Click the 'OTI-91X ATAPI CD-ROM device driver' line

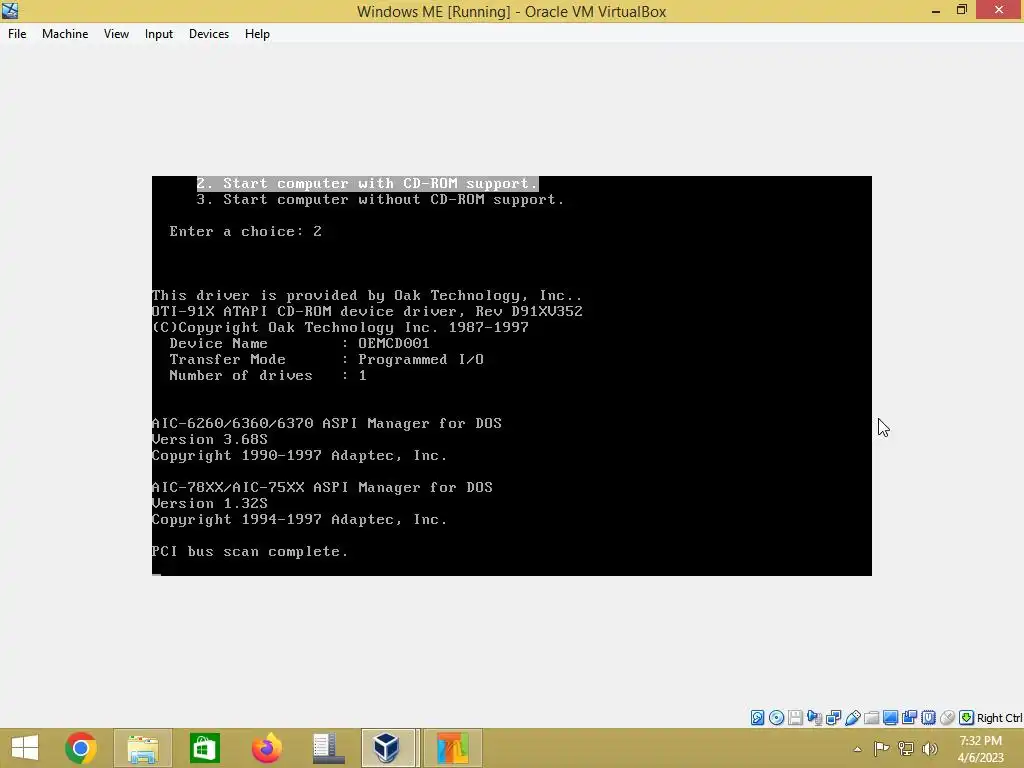[x=367, y=312]
